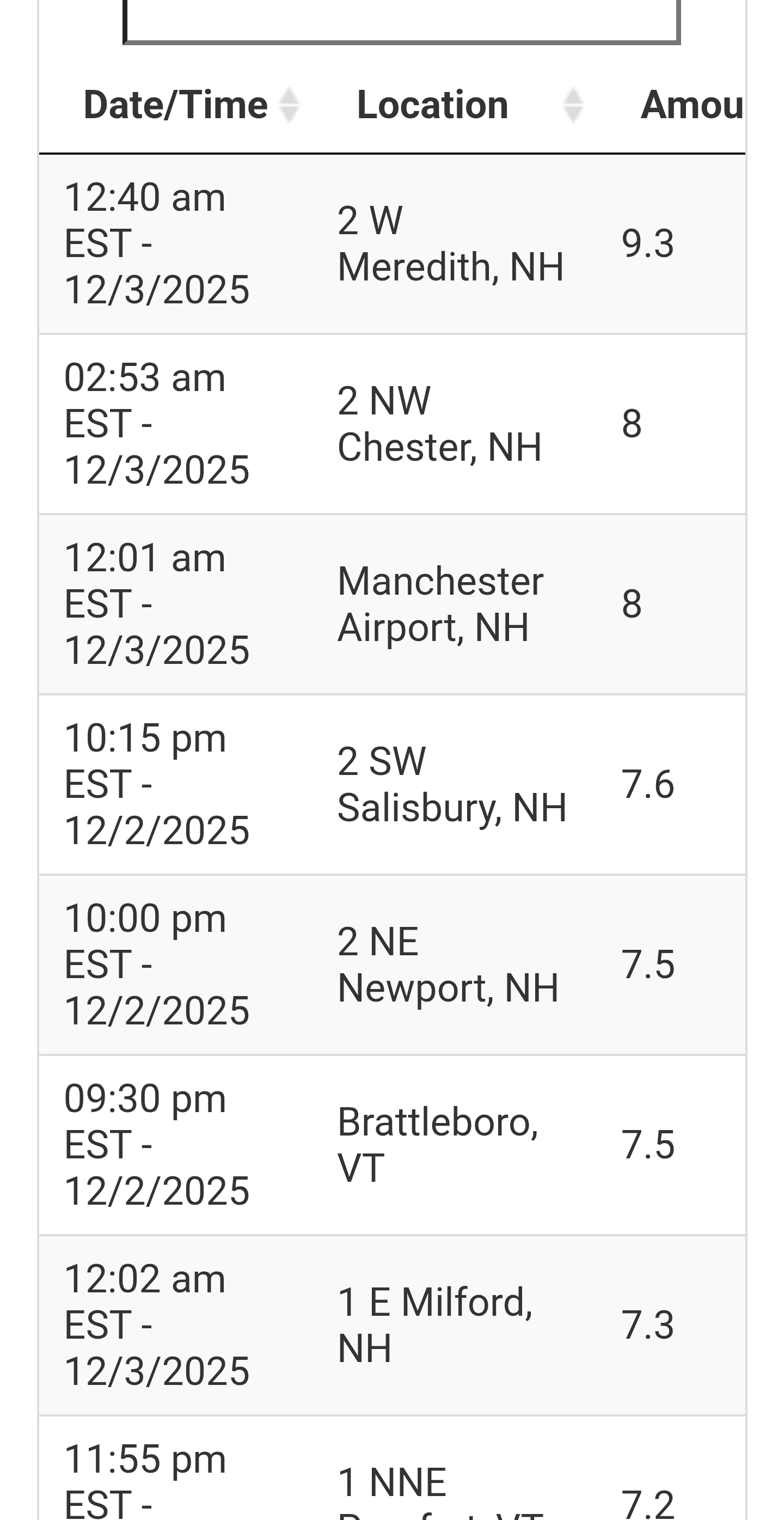The height and width of the screenshot is (1520, 784).
Task: Click the 2 NE Newport, NH location
Action: (448, 964)
